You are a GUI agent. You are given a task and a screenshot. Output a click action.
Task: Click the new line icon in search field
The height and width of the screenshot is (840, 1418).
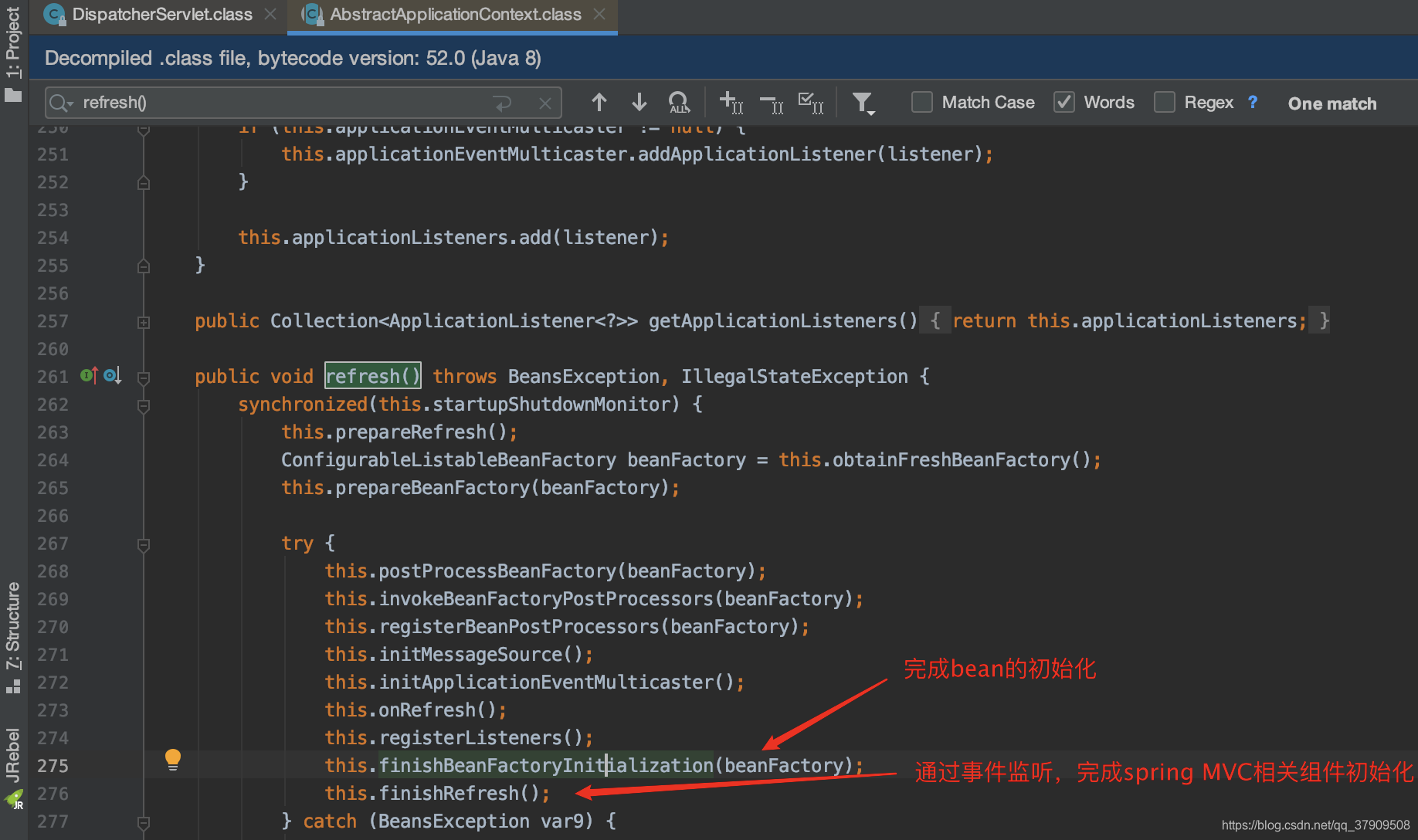(x=502, y=103)
